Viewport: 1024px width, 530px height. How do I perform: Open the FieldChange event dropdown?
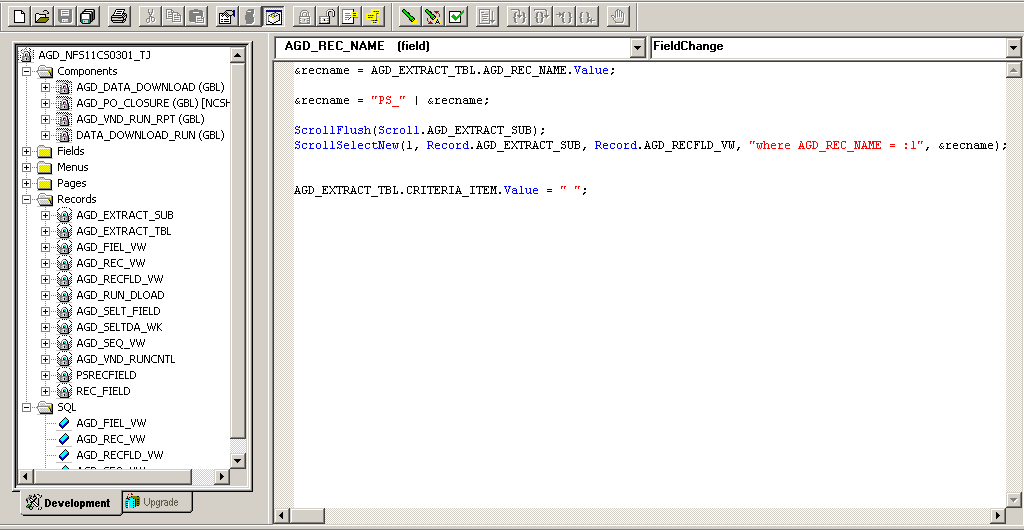pyautogui.click(x=1014, y=47)
